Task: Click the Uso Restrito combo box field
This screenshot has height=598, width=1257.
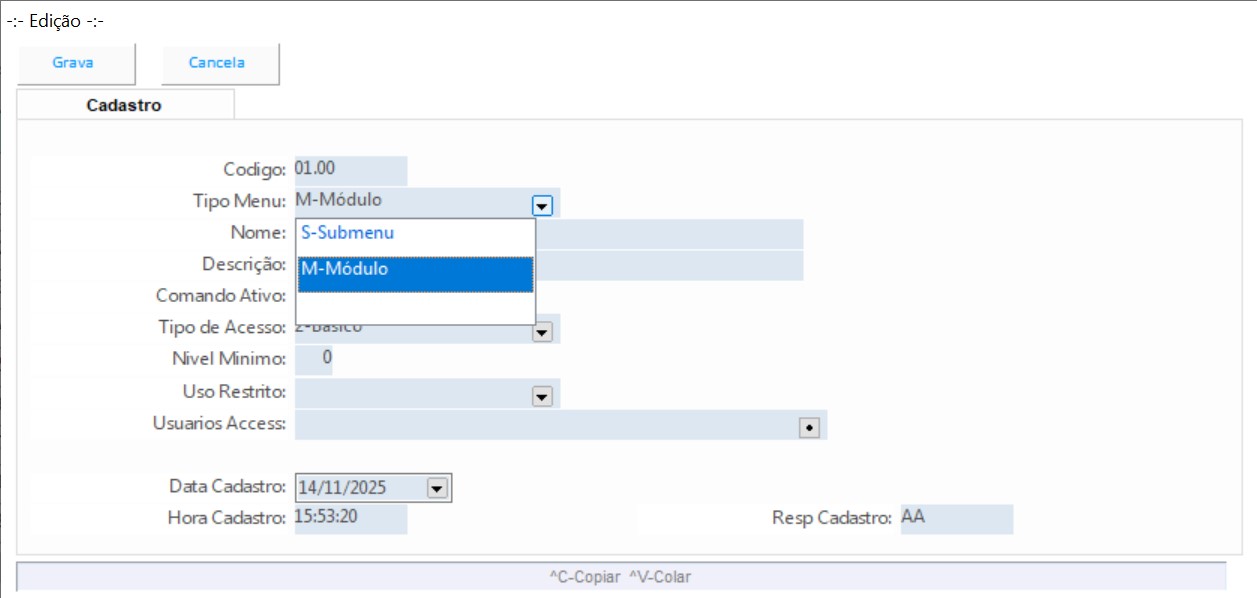Action: pos(412,393)
